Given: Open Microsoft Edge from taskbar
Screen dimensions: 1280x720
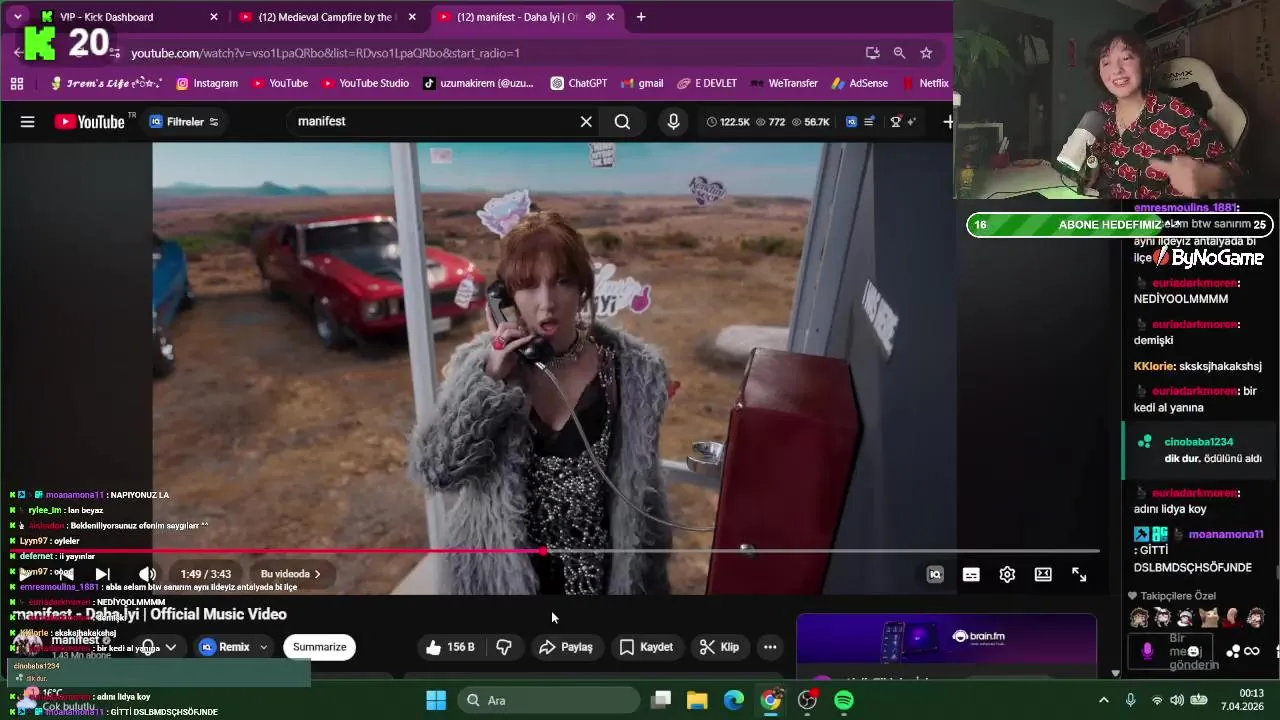Looking at the screenshot, I should point(734,700).
